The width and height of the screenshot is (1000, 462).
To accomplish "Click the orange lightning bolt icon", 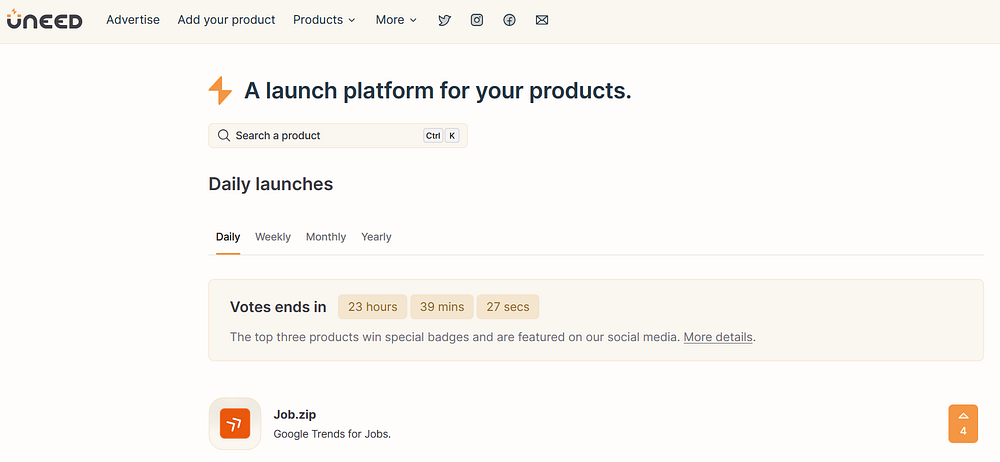I will 220,91.
